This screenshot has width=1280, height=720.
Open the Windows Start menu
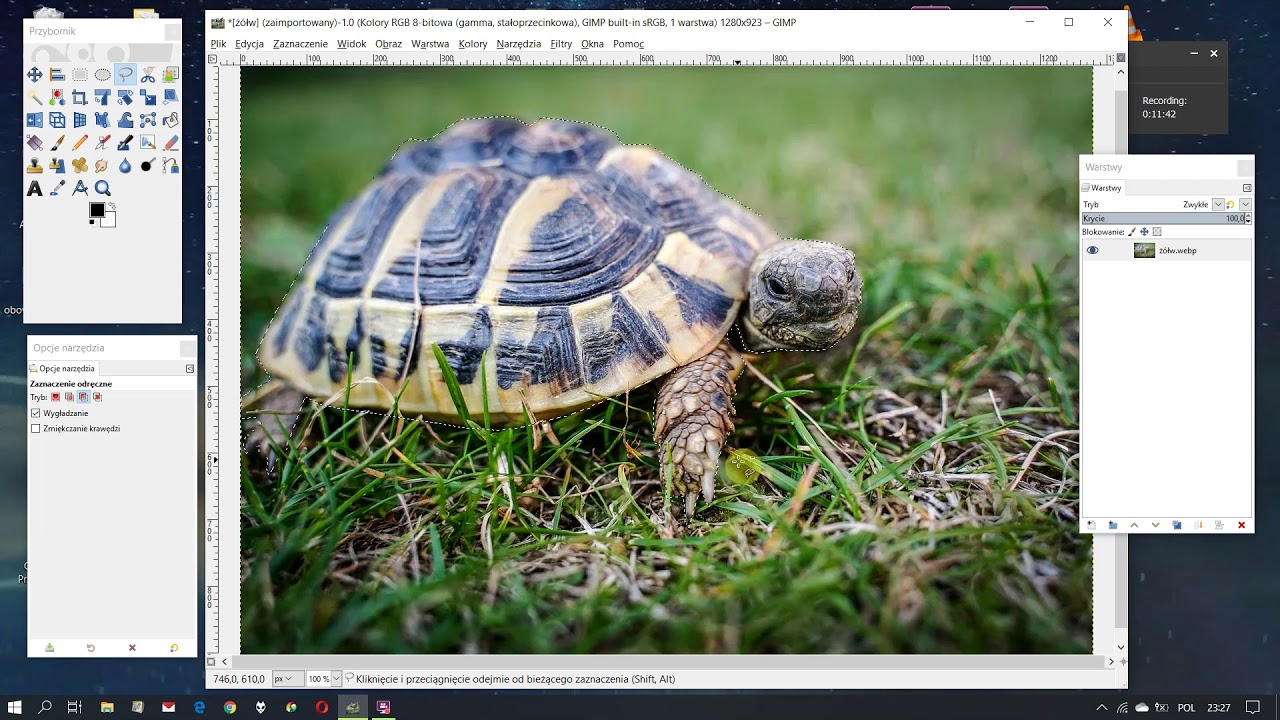14,707
